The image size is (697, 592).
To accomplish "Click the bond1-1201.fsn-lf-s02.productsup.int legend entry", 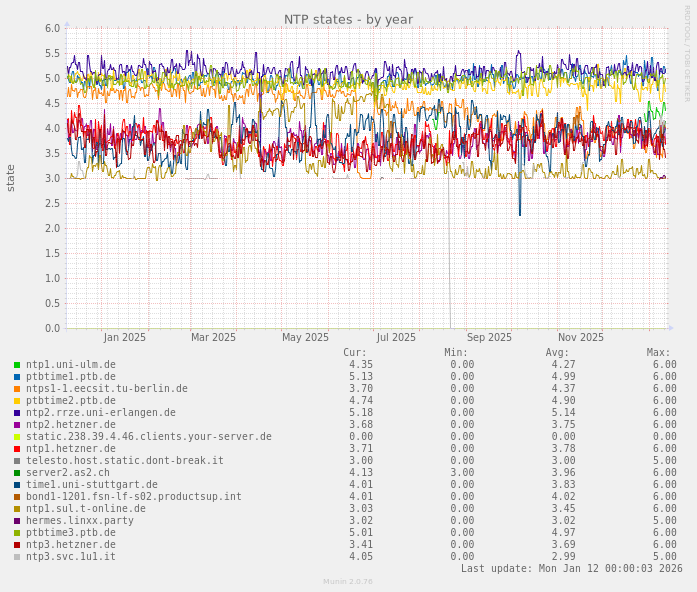I will pos(133,497).
